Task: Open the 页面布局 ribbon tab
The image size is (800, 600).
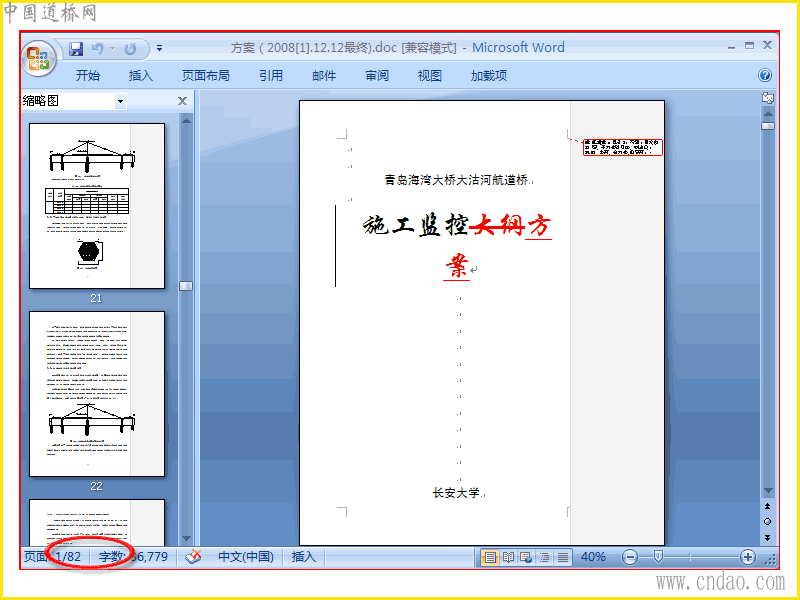Action: 206,76
